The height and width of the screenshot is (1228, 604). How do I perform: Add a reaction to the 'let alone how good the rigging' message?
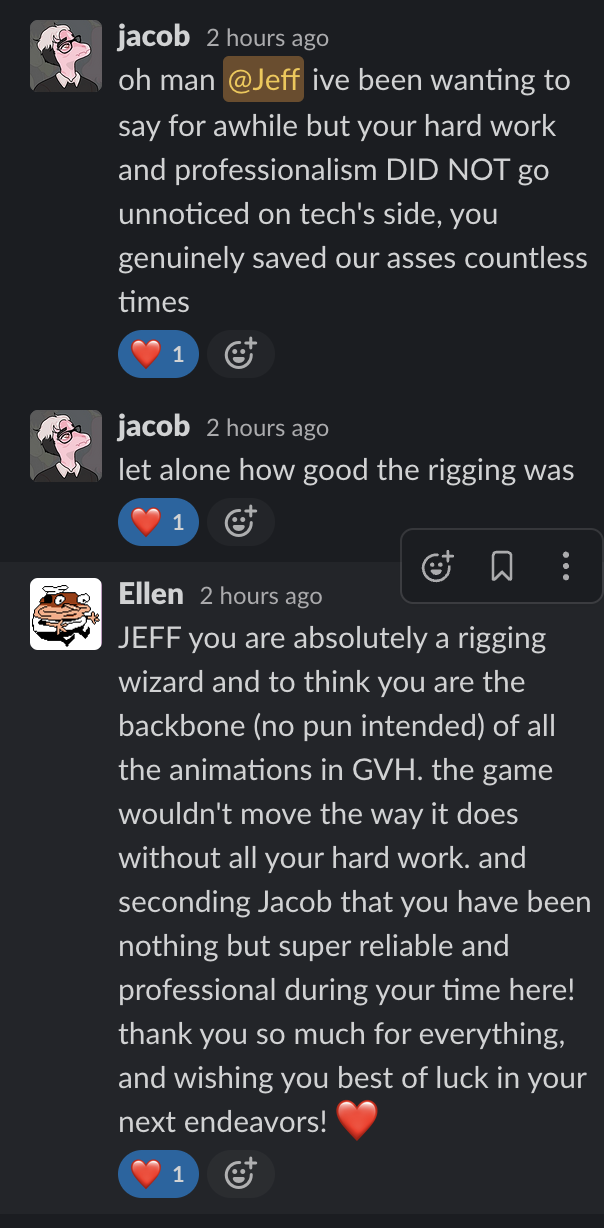pos(240,521)
